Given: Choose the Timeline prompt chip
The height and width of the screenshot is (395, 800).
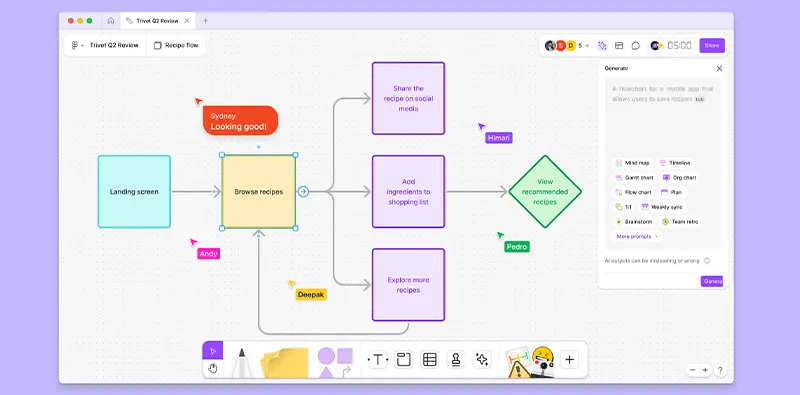Looking at the screenshot, I should pos(675,163).
